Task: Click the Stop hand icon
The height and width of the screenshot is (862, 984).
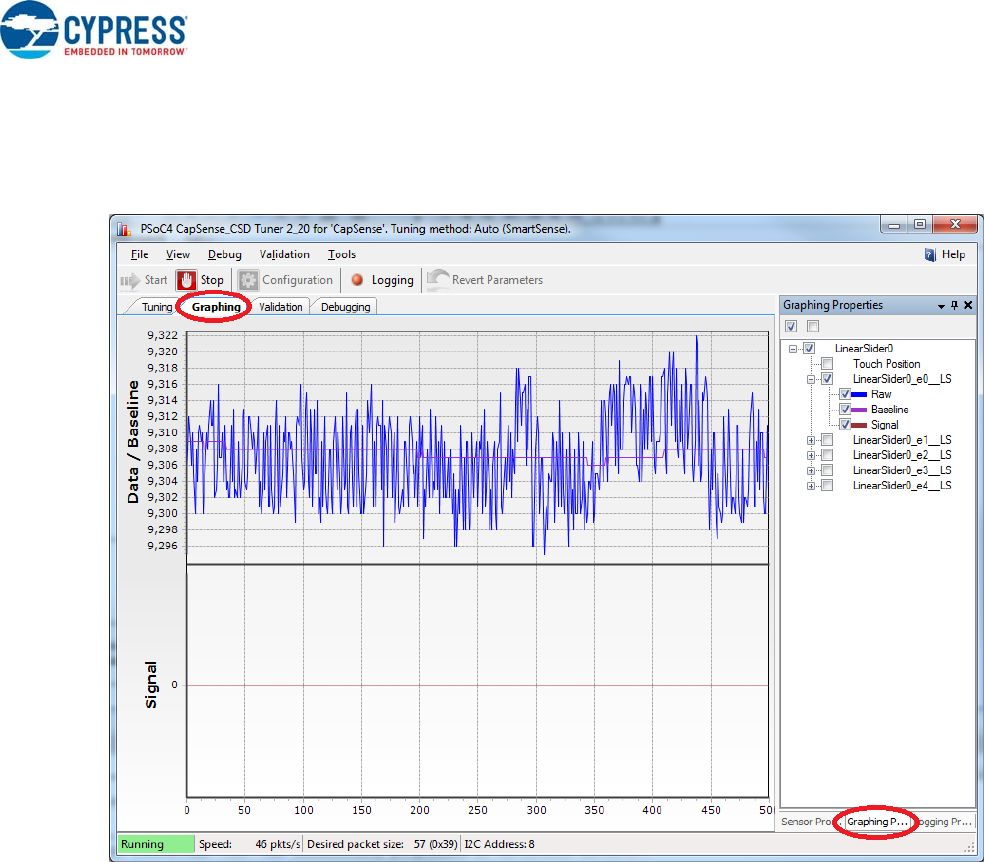Action: (186, 280)
